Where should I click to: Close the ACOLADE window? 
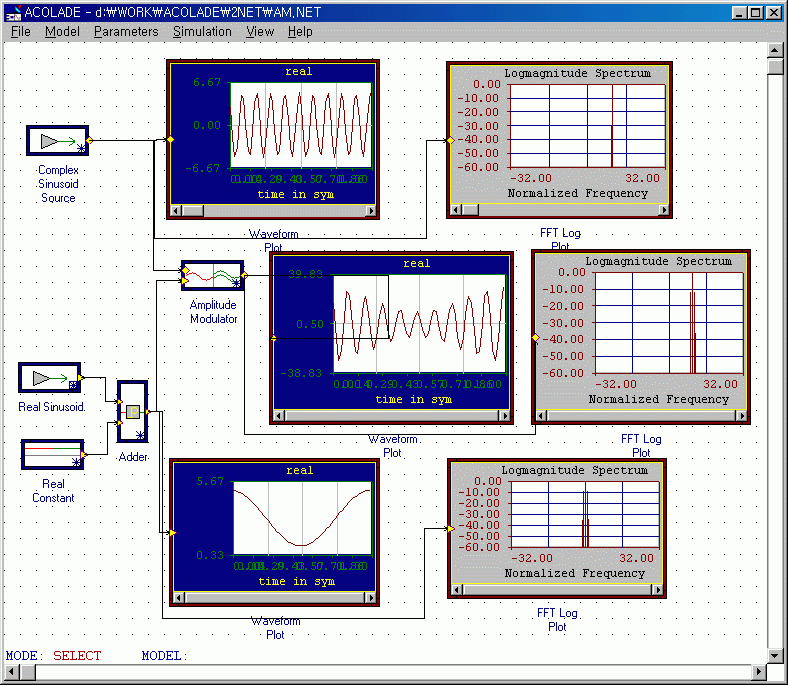774,13
